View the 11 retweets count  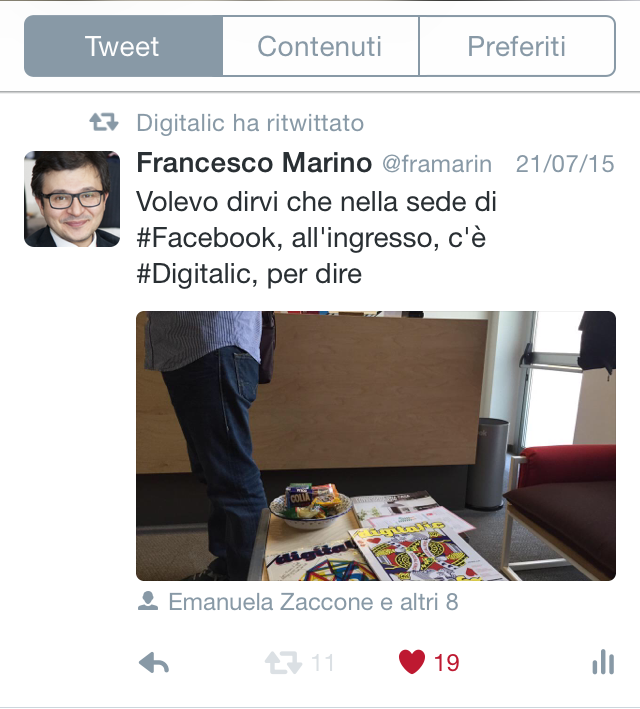pyautogui.click(x=322, y=663)
